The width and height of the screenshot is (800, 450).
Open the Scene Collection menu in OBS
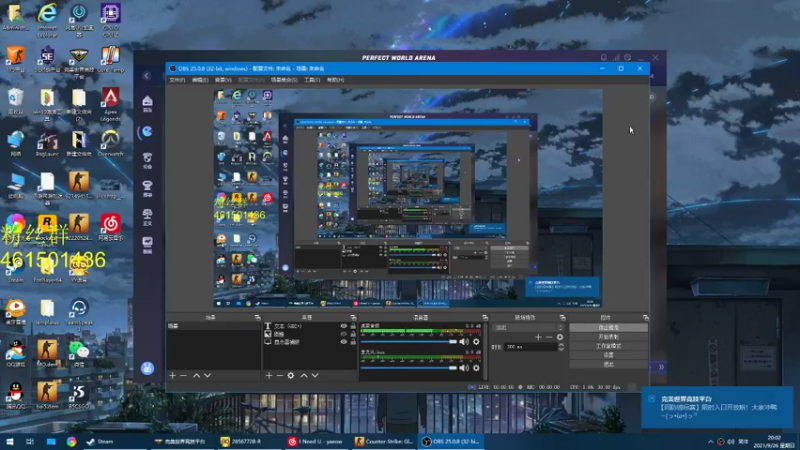point(284,80)
